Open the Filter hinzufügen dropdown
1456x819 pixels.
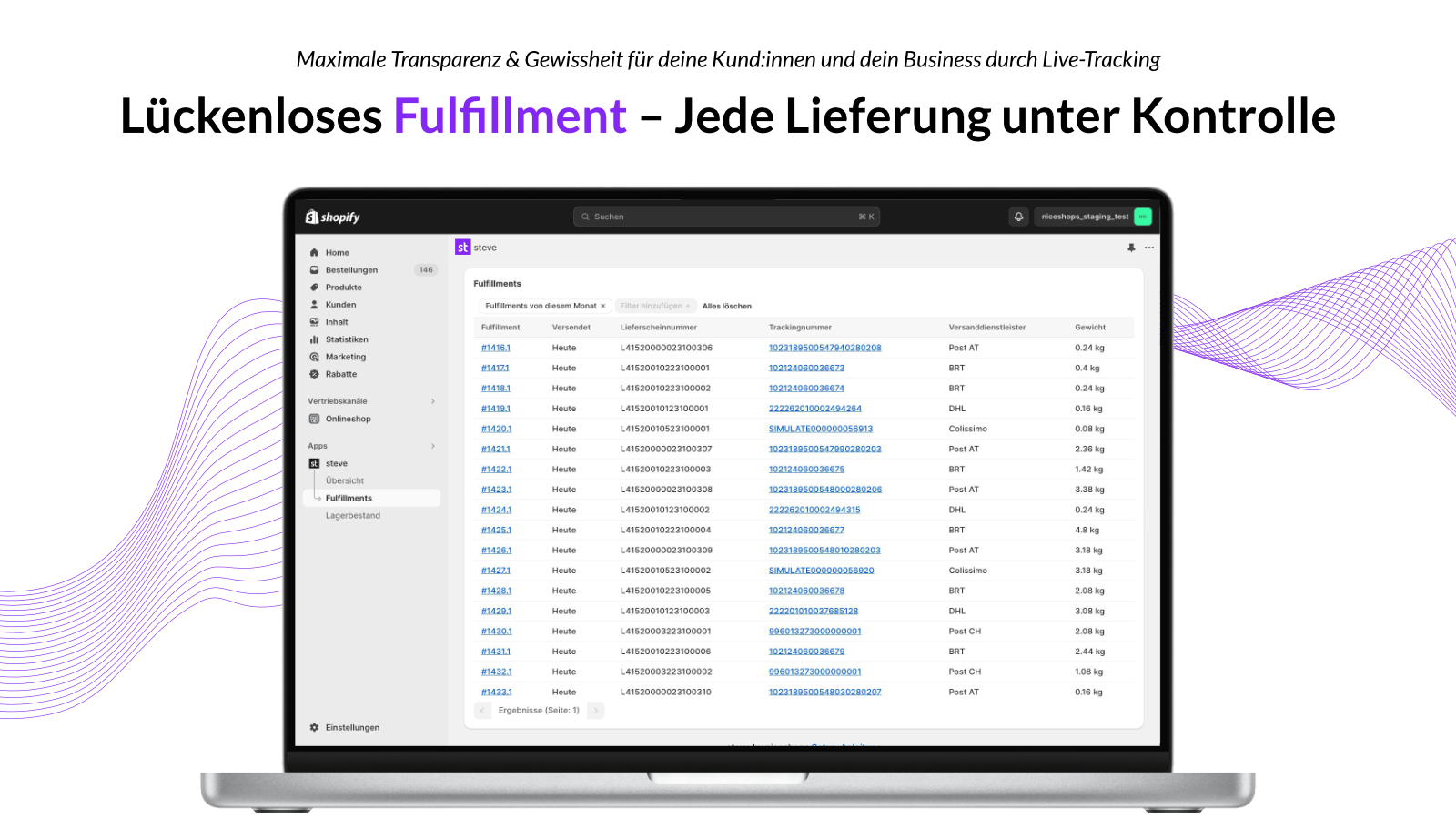(655, 306)
